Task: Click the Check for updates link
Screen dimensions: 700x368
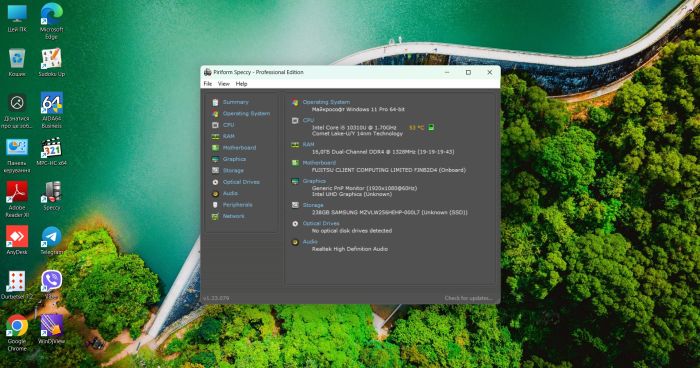Action: coord(468,298)
